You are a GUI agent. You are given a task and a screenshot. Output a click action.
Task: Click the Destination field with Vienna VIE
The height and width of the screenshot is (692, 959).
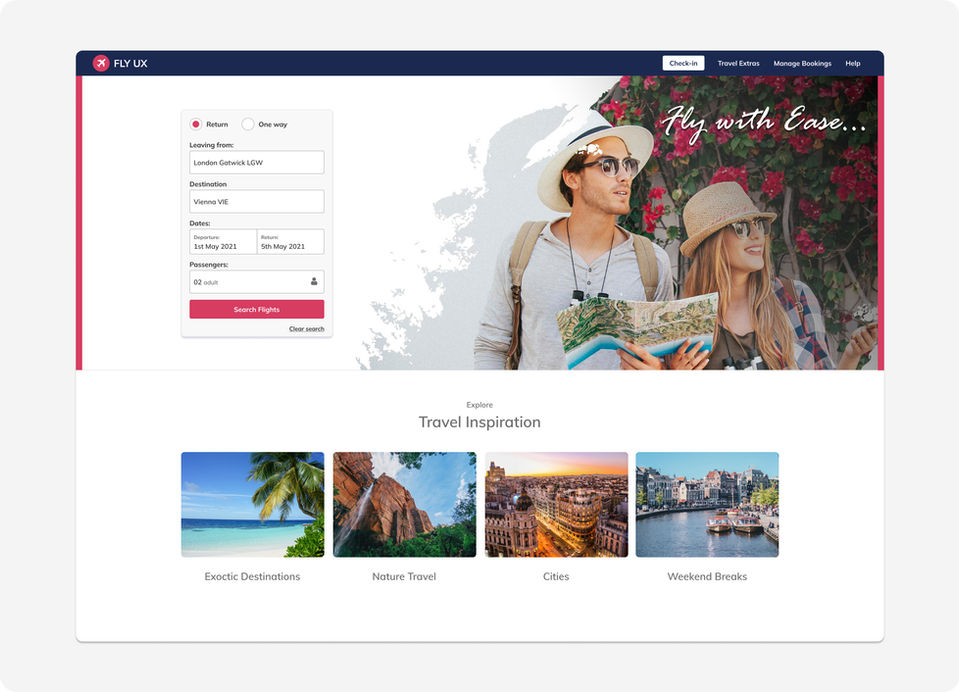pyautogui.click(x=256, y=201)
